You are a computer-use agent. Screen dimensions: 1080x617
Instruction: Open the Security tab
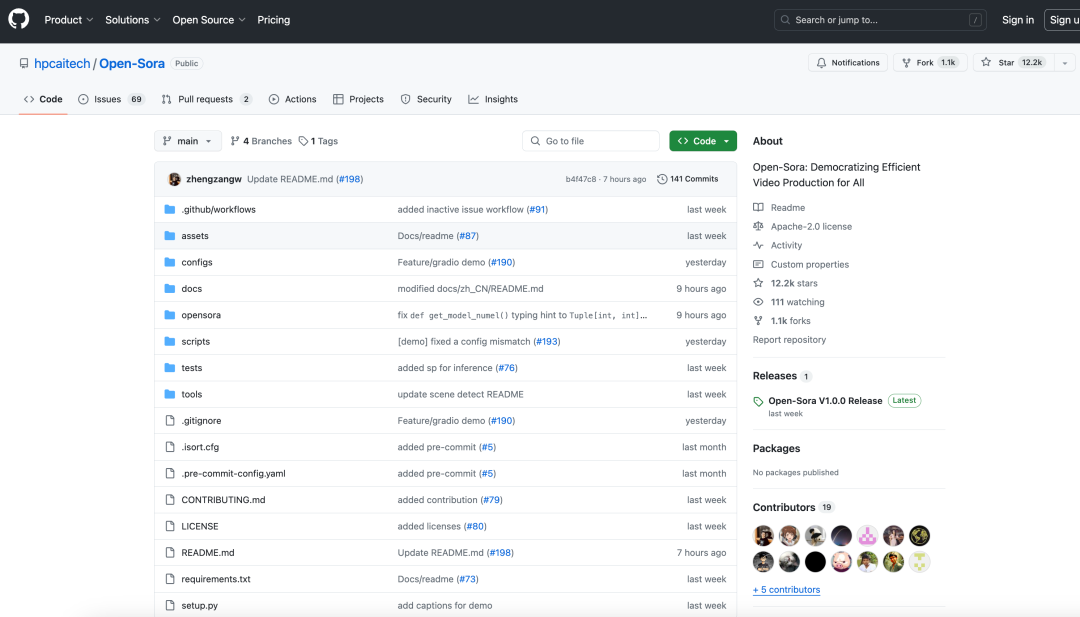(426, 99)
